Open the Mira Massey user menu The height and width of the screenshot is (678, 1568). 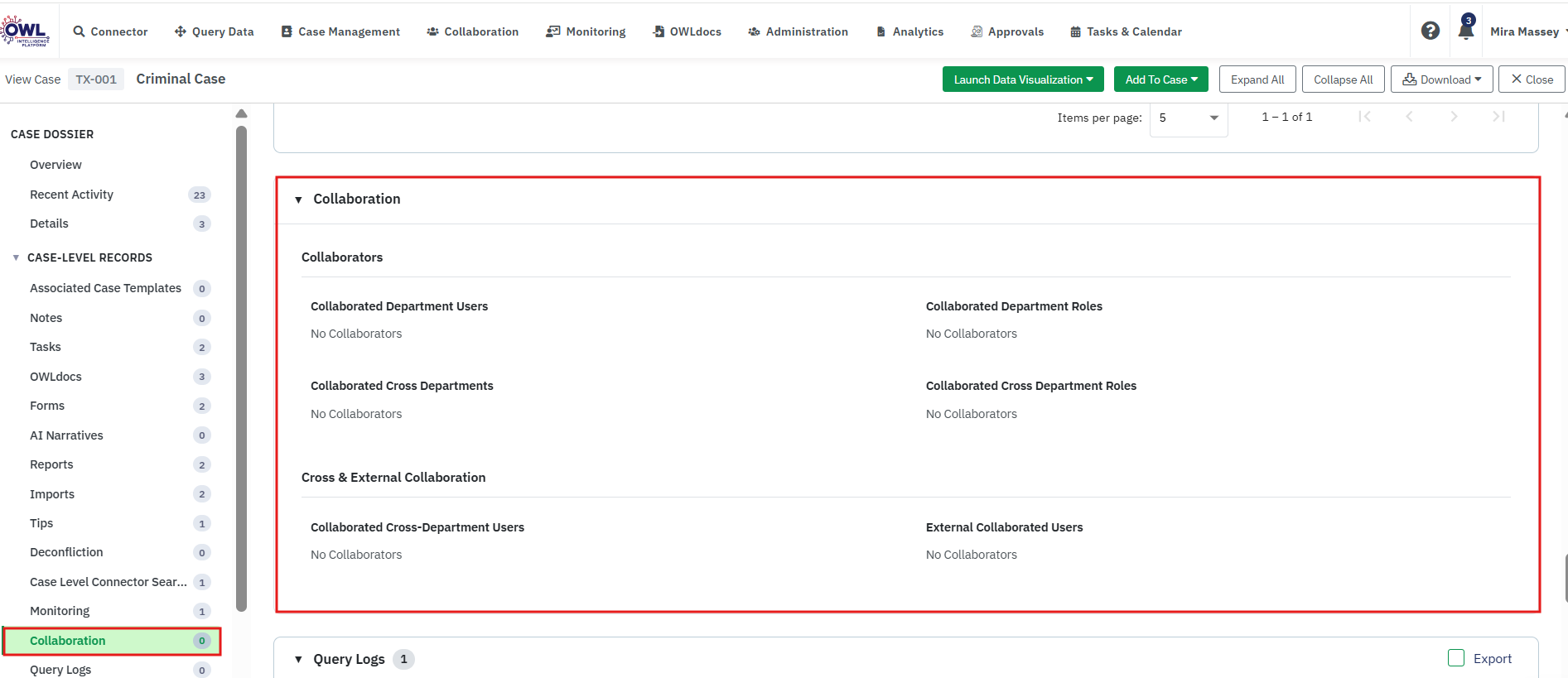point(1528,31)
